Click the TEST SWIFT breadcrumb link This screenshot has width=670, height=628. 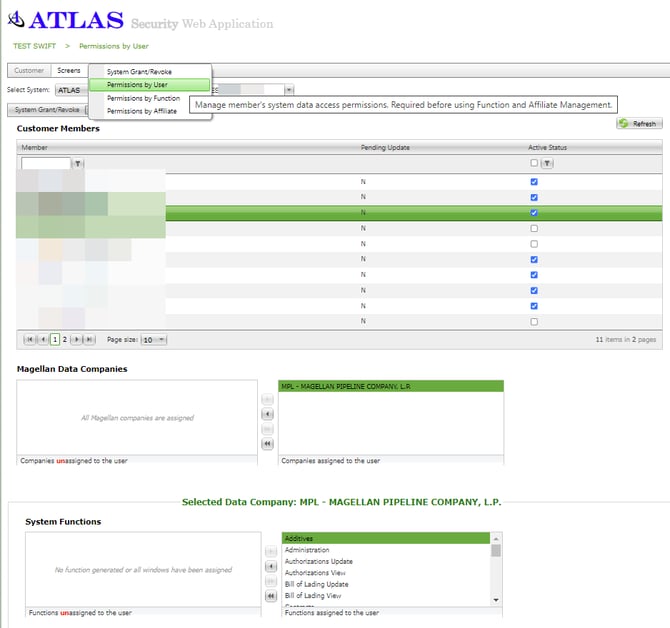pyautogui.click(x=35, y=46)
